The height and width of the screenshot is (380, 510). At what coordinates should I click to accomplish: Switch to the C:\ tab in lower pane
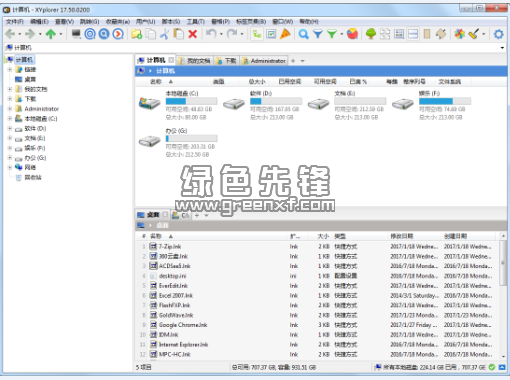point(181,215)
